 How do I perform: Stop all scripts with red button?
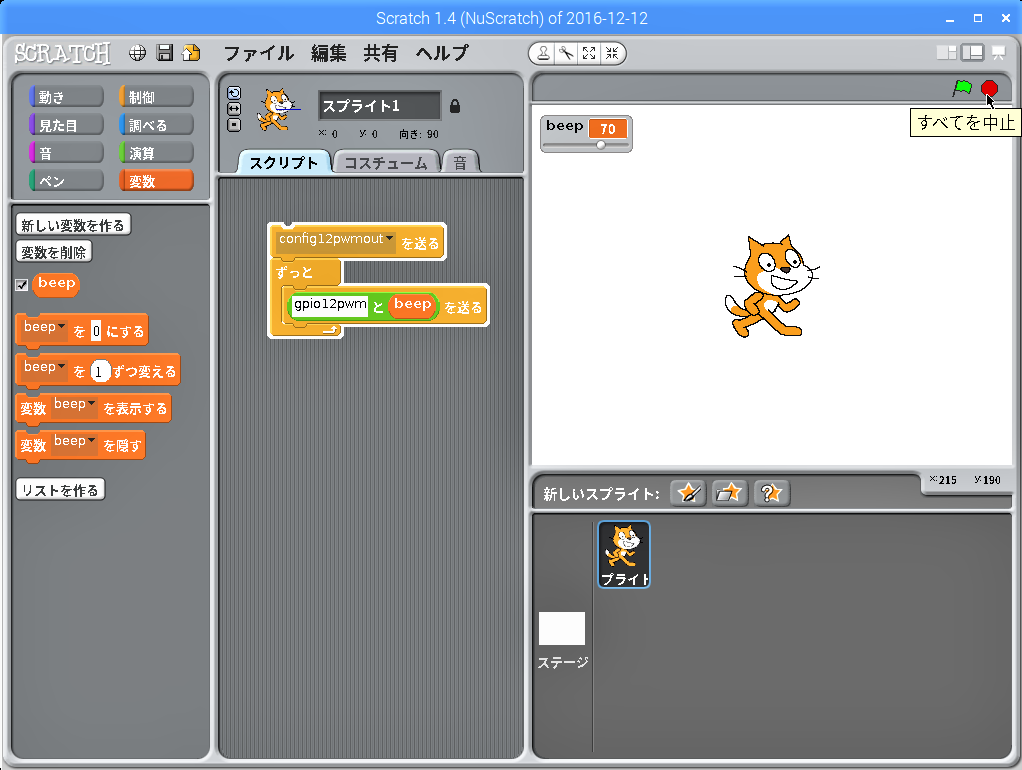[x=989, y=88]
